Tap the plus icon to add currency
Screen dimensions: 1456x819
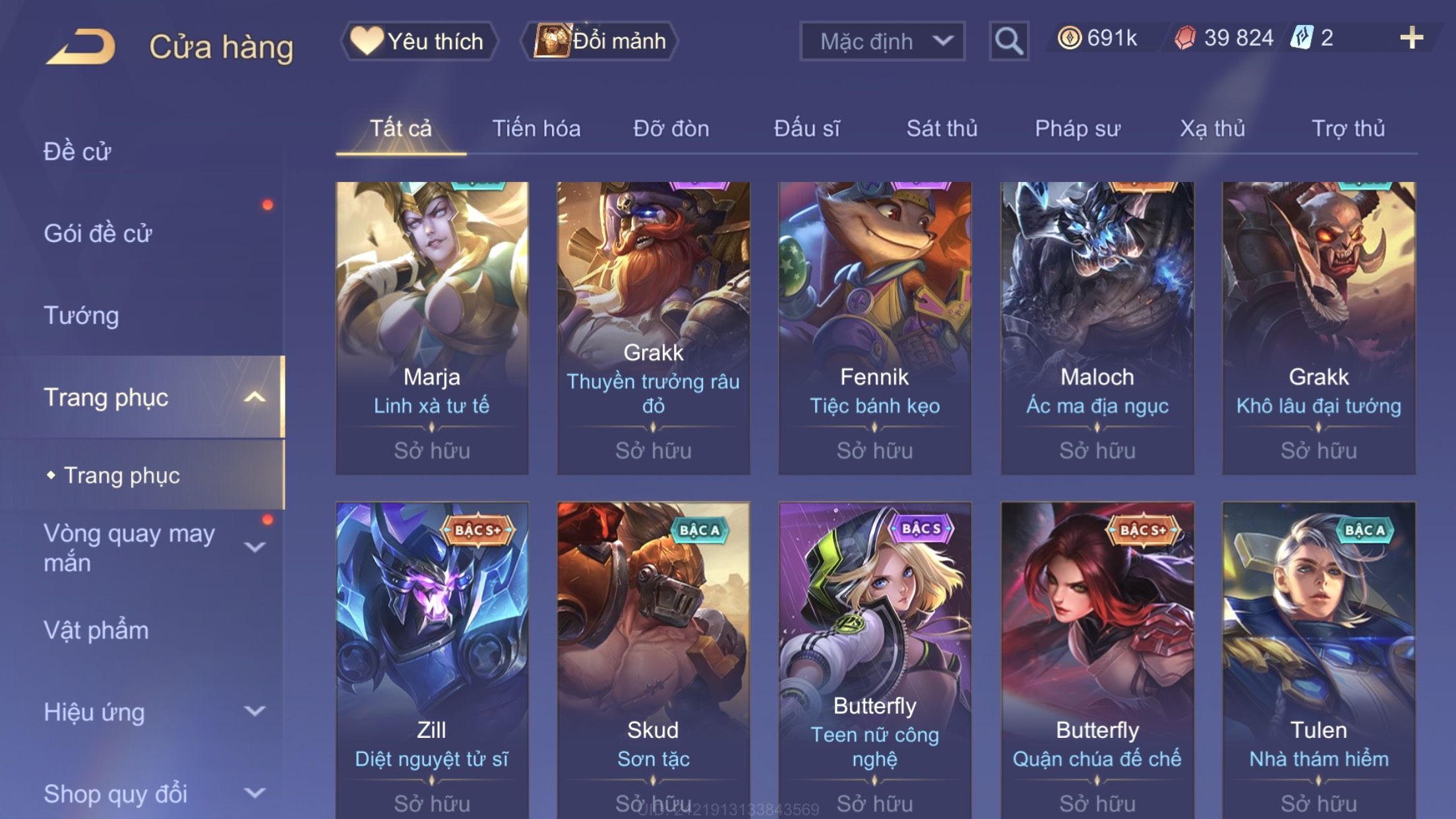[x=1411, y=38]
